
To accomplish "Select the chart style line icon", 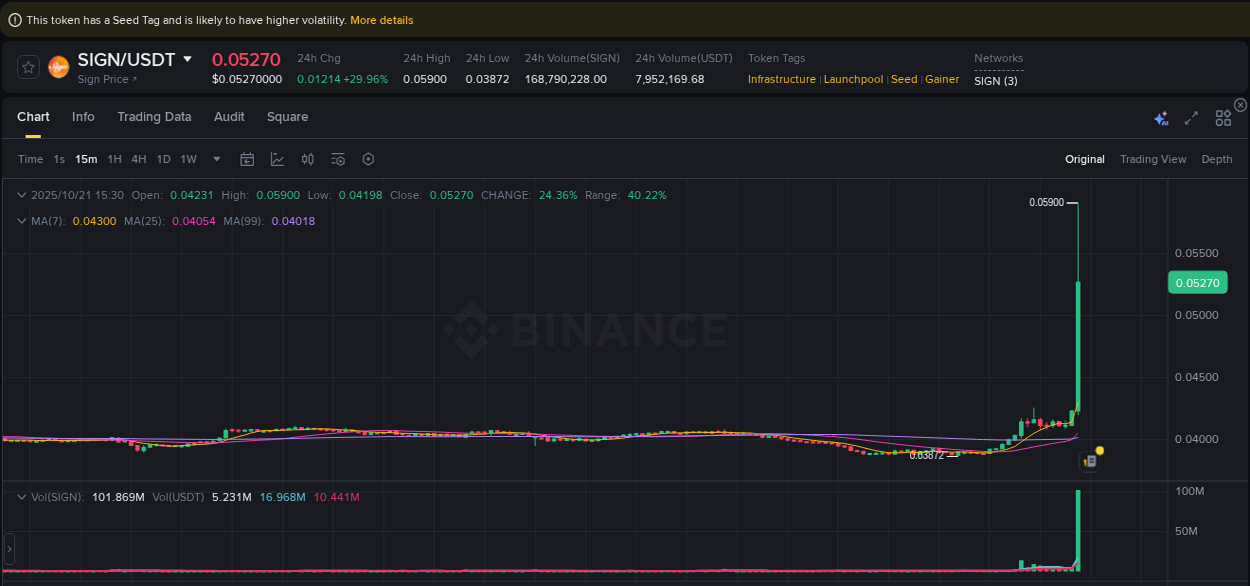I will coord(276,159).
